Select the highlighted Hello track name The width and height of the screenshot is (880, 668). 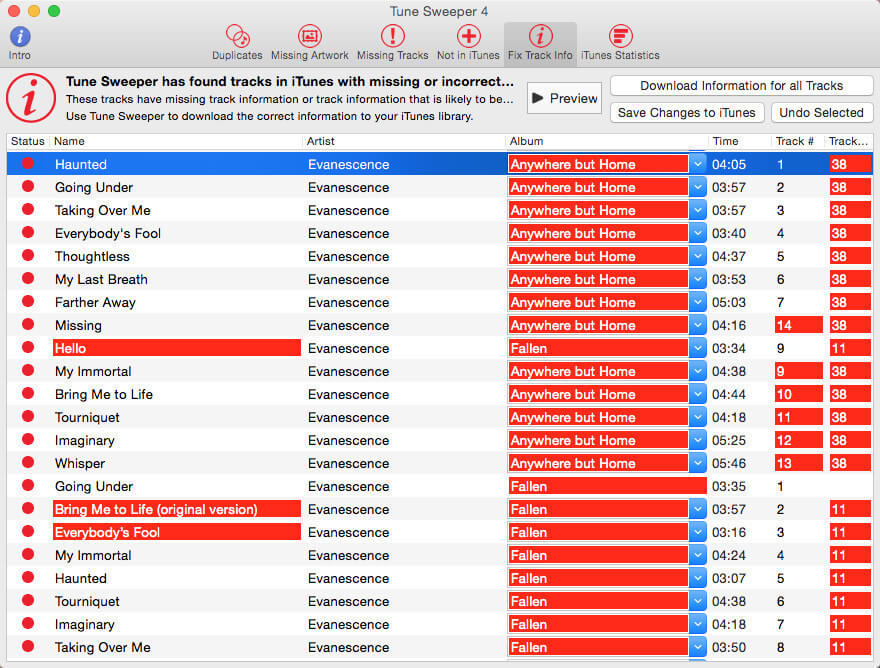pos(177,348)
